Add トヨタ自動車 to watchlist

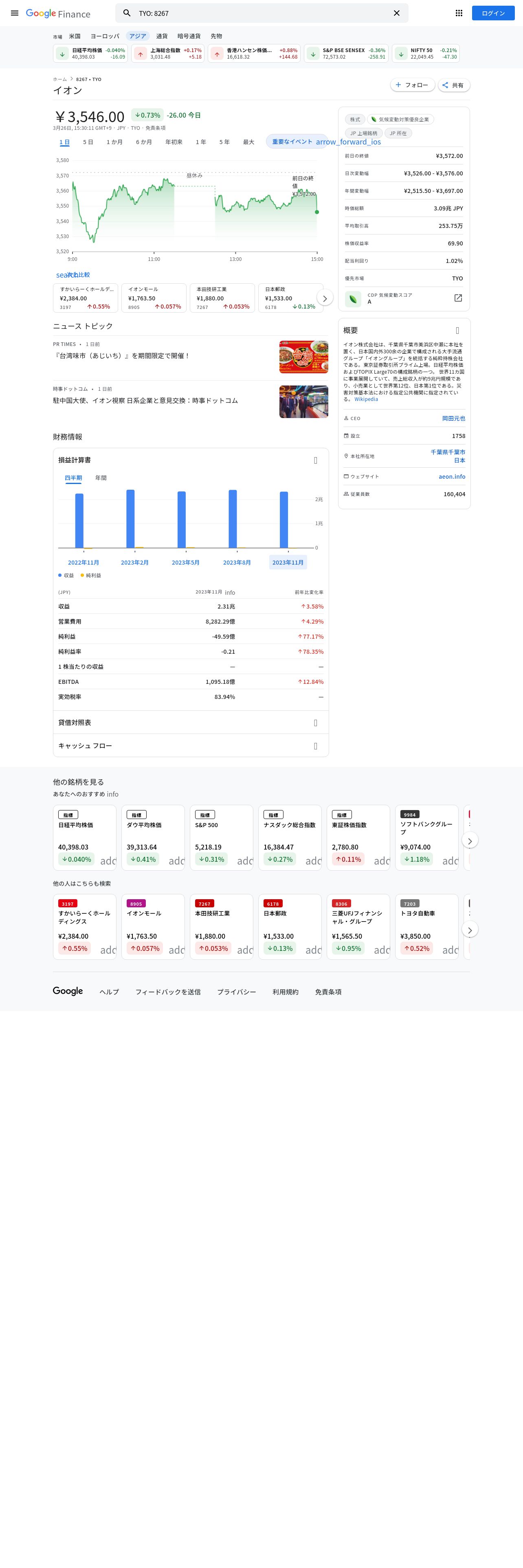click(450, 950)
